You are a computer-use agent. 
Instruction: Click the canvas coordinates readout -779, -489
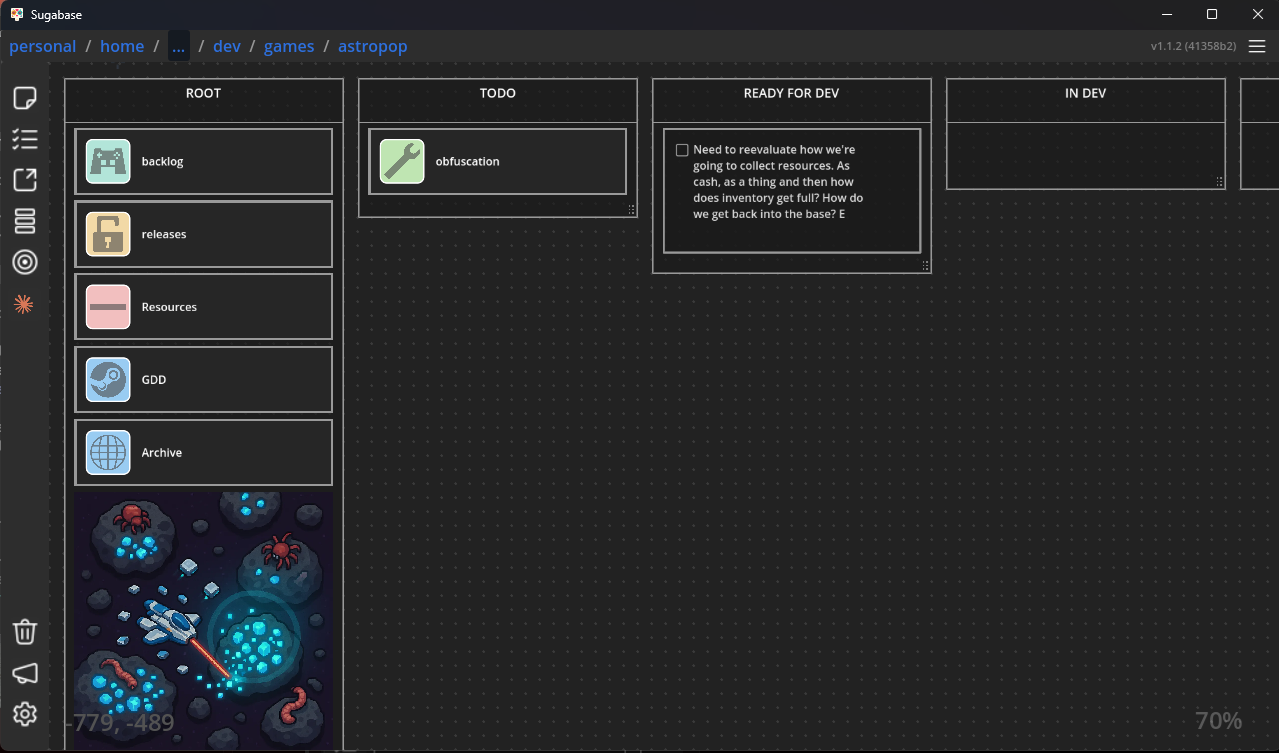tap(120, 723)
